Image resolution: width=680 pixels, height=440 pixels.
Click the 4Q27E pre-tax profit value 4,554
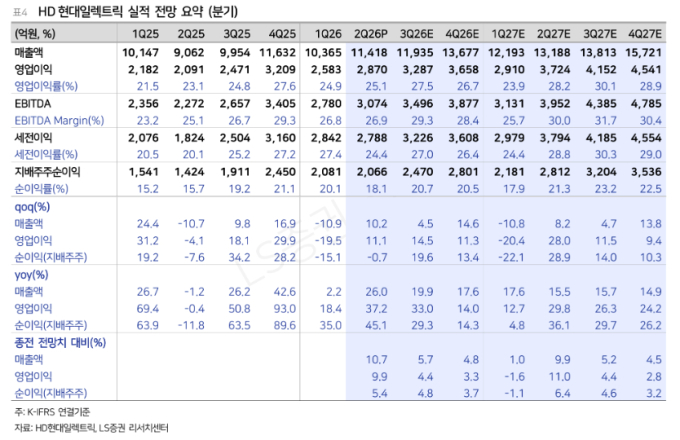click(647, 138)
